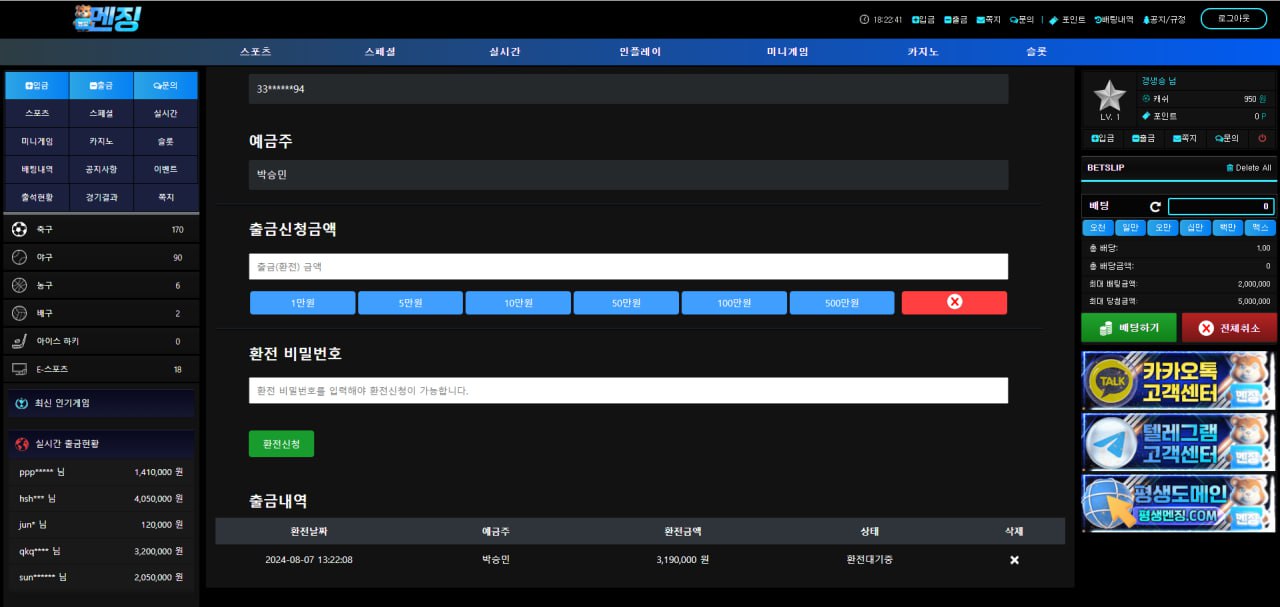1280x607 pixels.
Task: Click Delete All trash icon in BETSLIP
Action: pyautogui.click(x=1230, y=168)
